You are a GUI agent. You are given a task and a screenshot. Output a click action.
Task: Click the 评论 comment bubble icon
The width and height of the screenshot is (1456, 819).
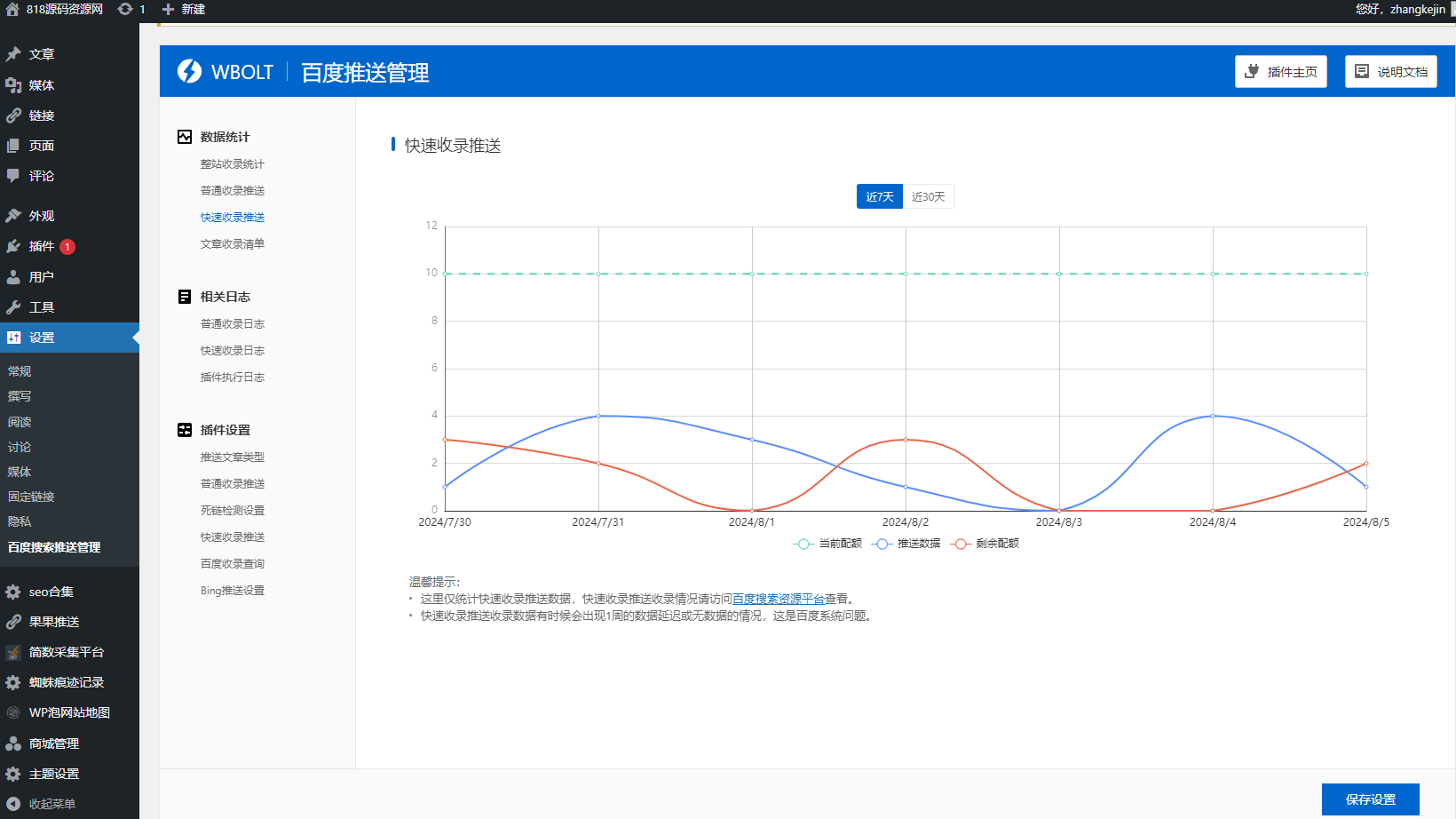[x=13, y=176]
